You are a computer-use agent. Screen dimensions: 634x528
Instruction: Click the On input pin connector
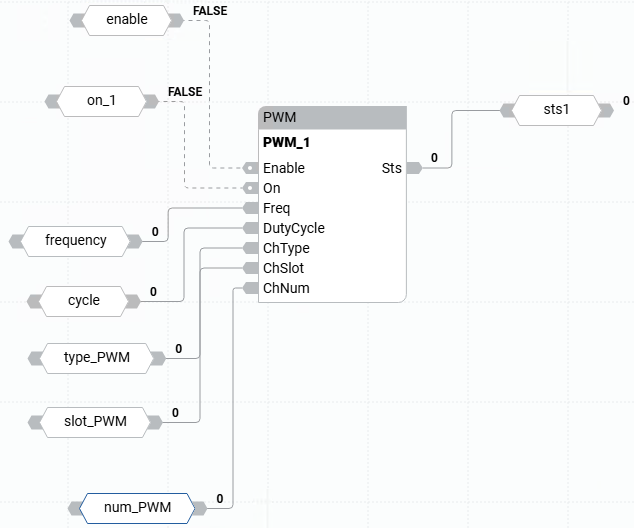point(251,188)
